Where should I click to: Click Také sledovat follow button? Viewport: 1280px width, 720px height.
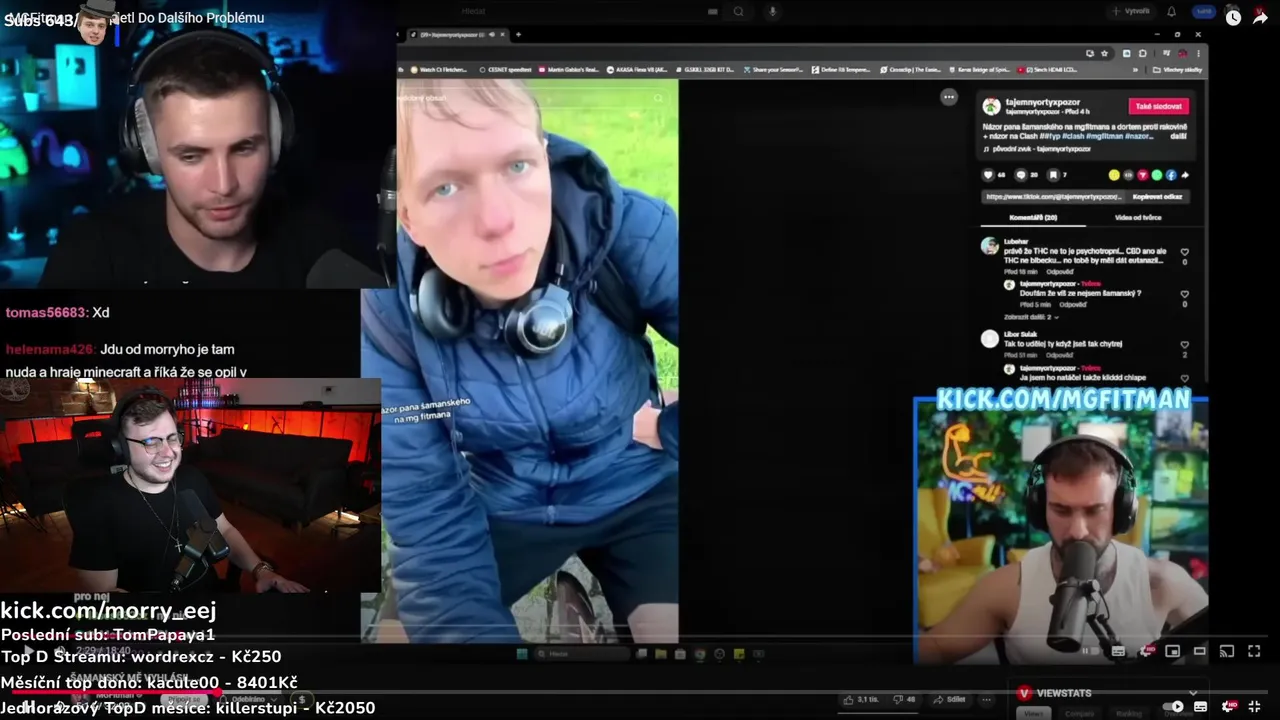(1159, 106)
